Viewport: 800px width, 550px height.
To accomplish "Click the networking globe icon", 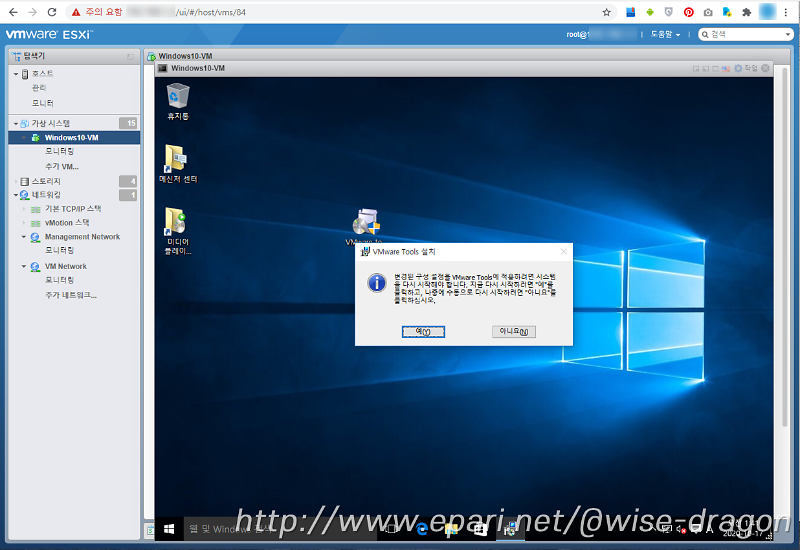I will coord(24,195).
